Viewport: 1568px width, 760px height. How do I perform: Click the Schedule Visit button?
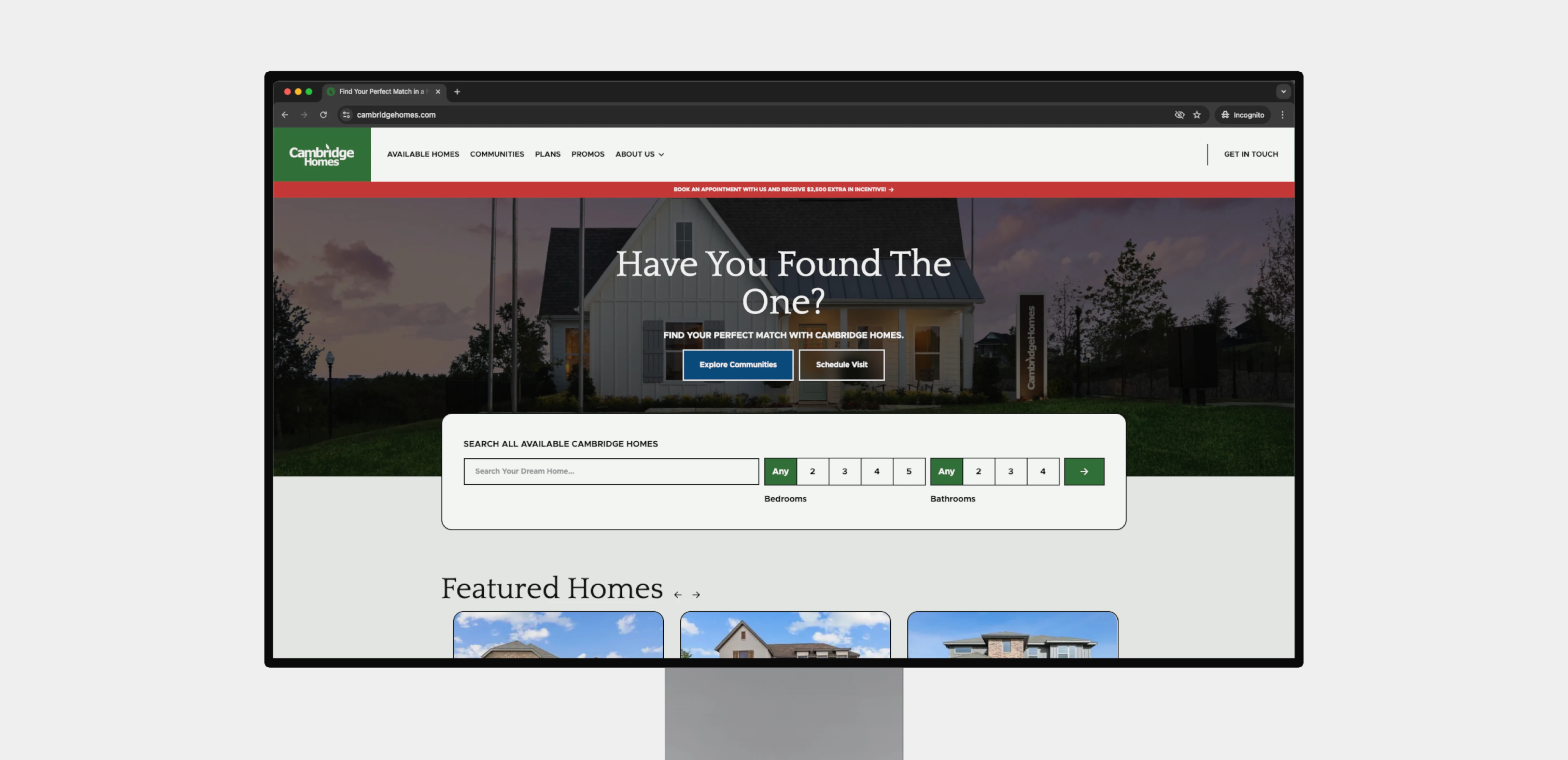click(x=841, y=365)
